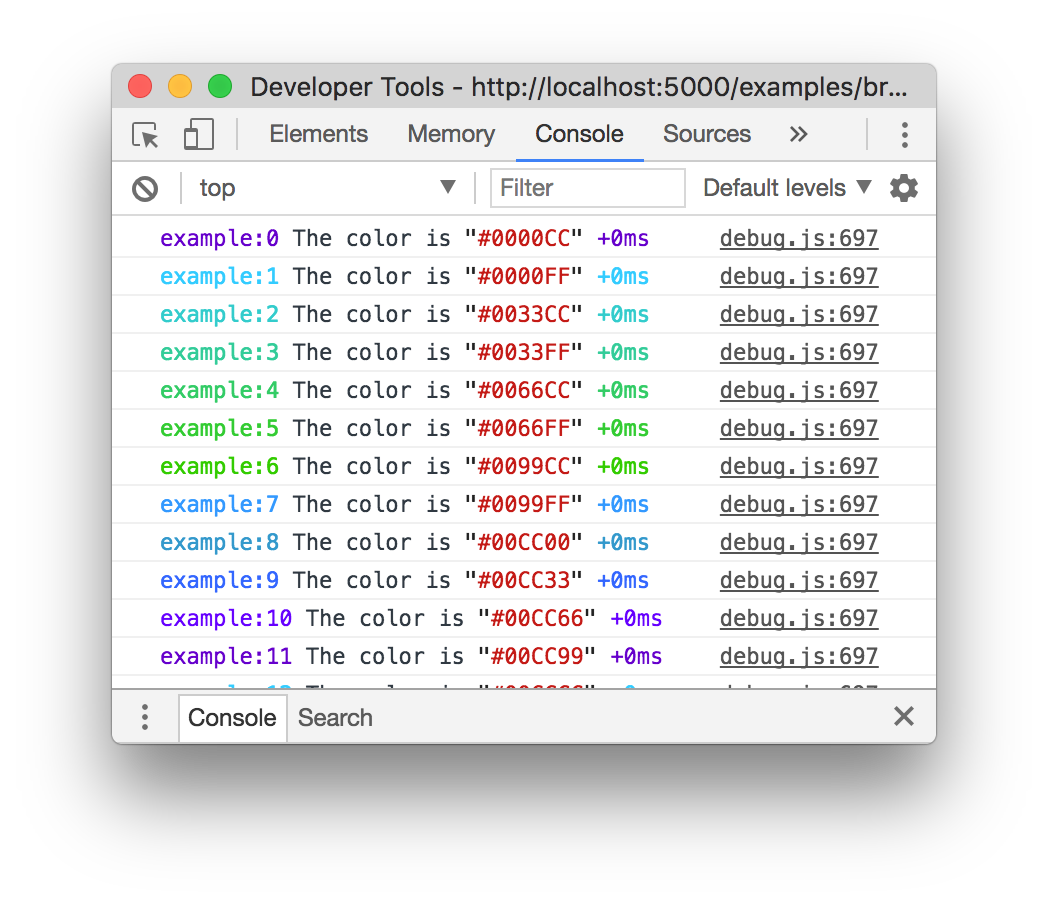Click the "#0066FF" color string

(524, 429)
